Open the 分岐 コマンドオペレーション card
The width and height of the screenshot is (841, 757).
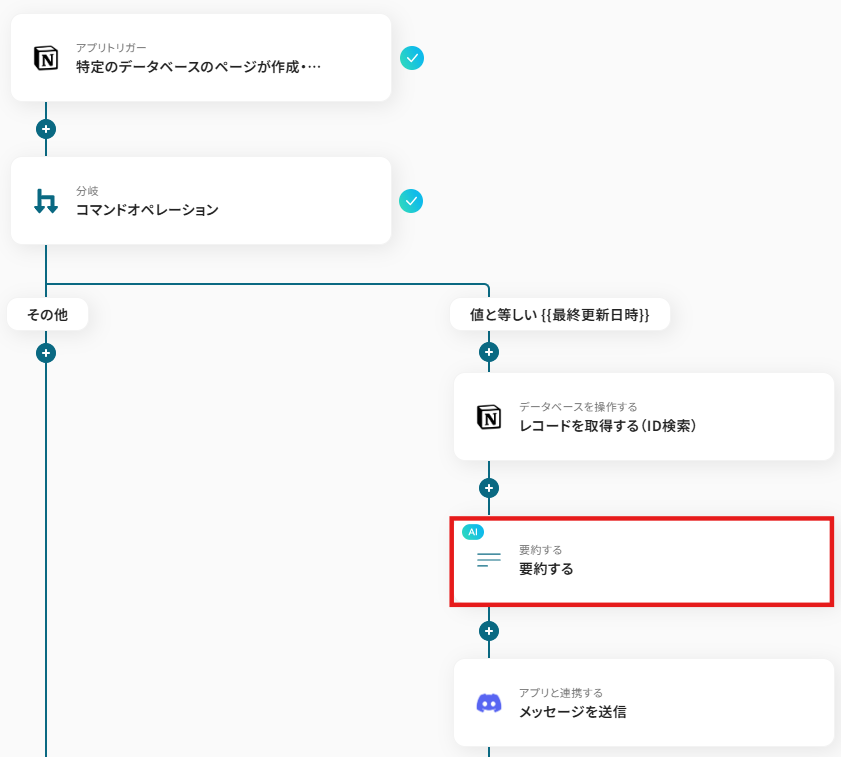(201, 201)
